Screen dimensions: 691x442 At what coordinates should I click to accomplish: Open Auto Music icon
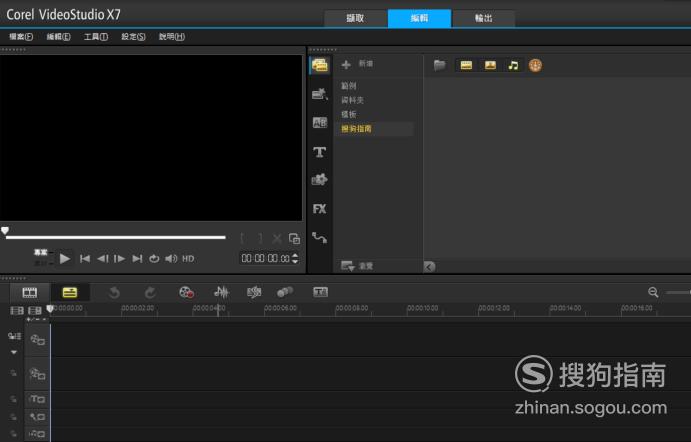254,292
